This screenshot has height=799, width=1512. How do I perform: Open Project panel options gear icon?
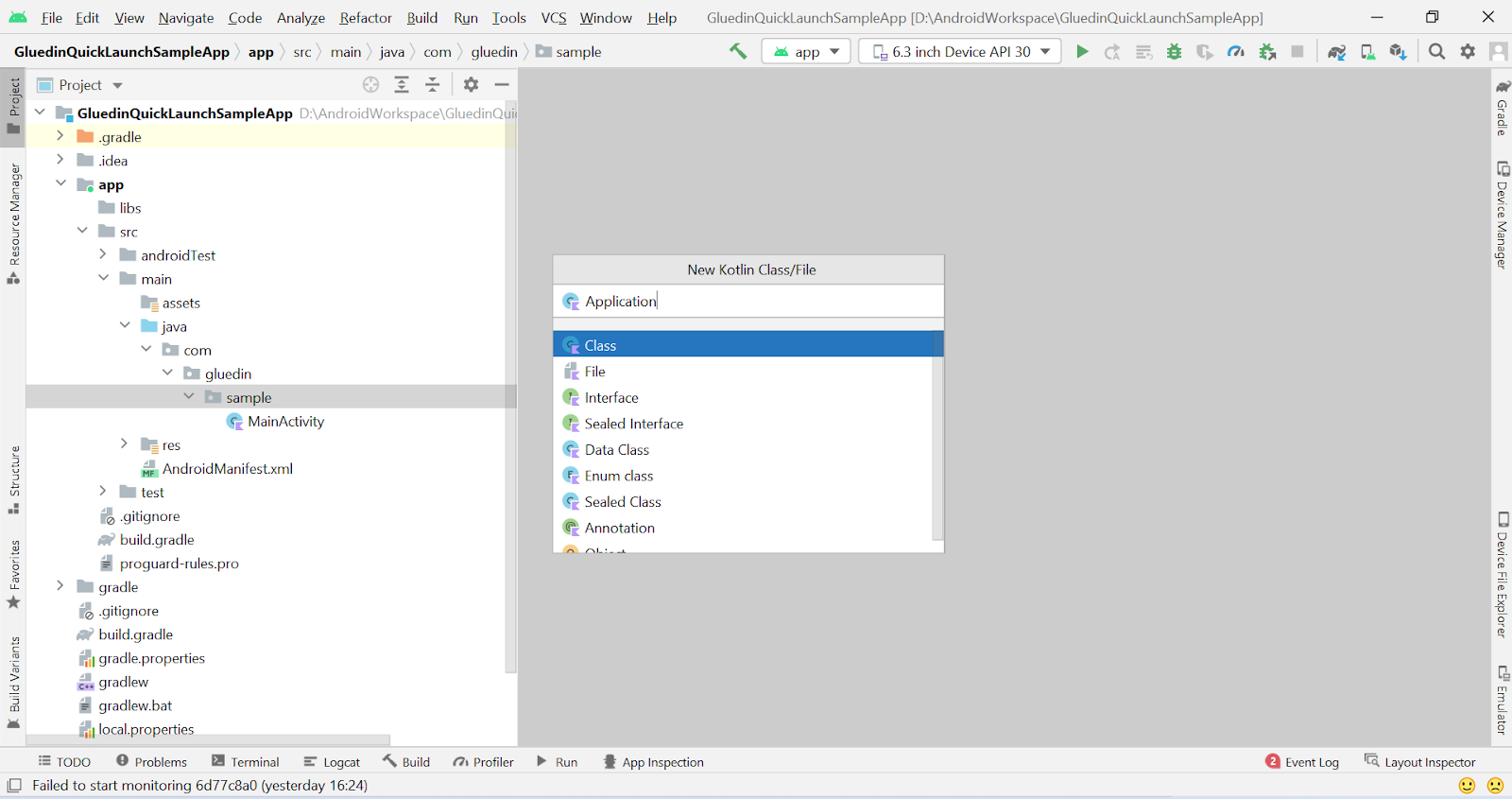click(471, 85)
